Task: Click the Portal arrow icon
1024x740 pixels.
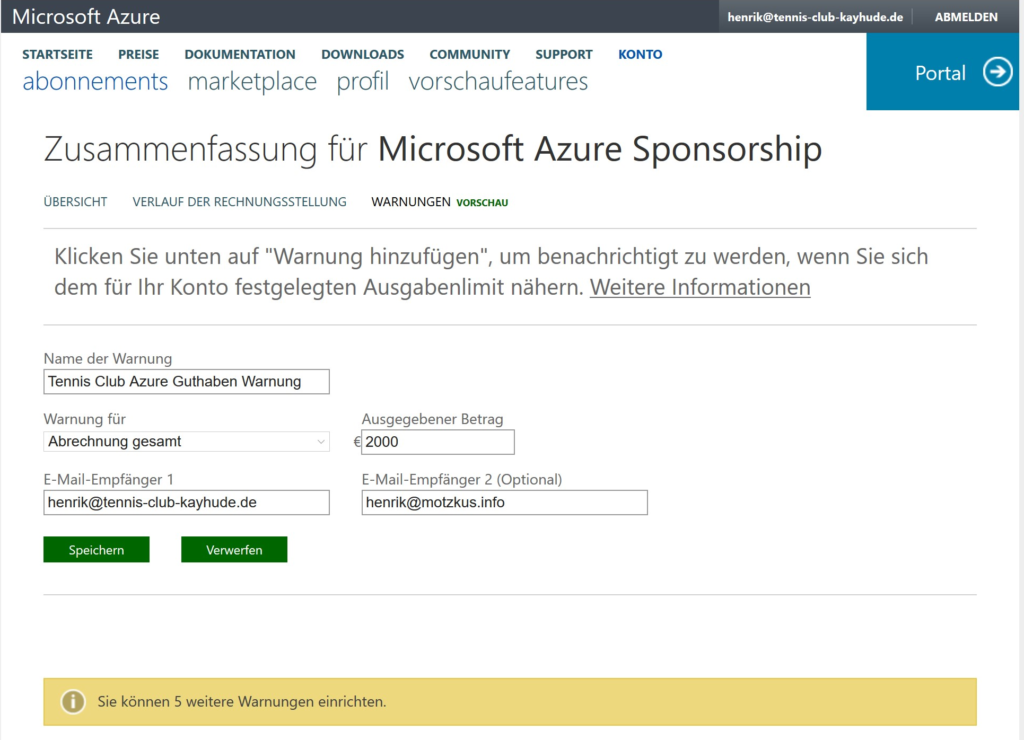Action: pos(997,72)
